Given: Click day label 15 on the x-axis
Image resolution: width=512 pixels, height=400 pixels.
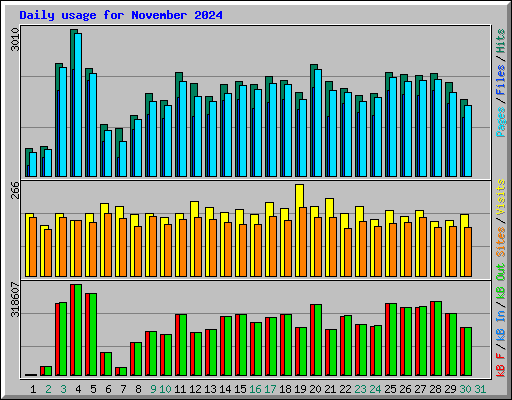Looking at the screenshot, I should [240, 389].
